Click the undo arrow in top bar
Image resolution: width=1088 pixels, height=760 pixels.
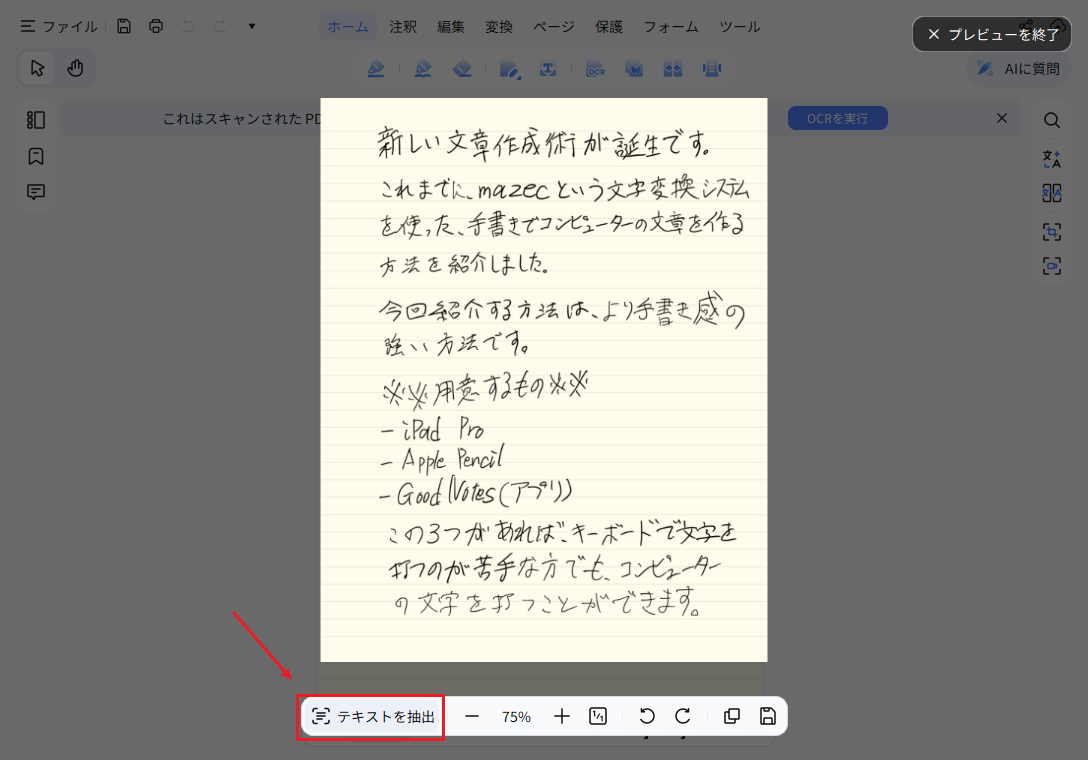(188, 26)
